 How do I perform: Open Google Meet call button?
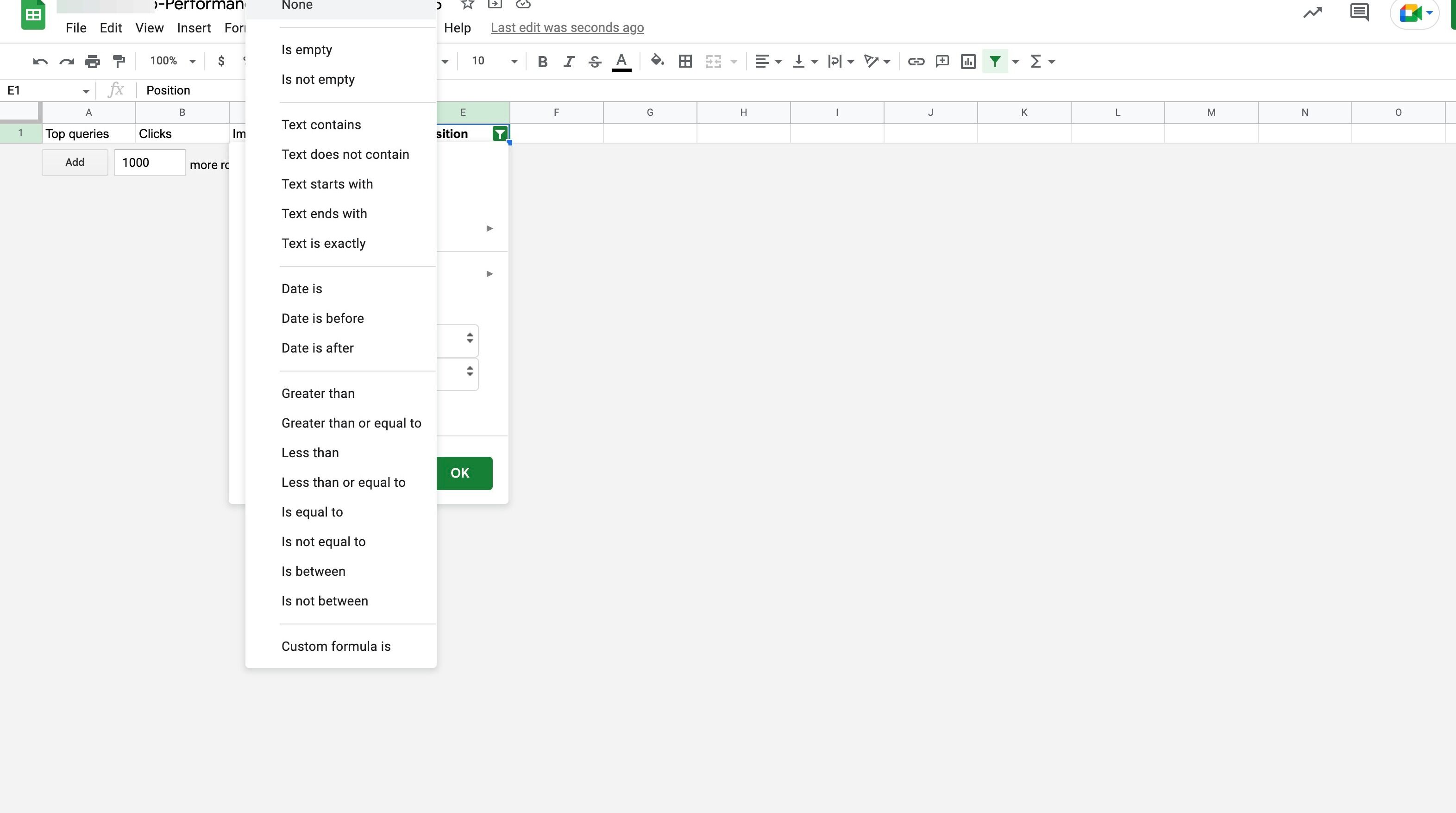[1415, 13]
